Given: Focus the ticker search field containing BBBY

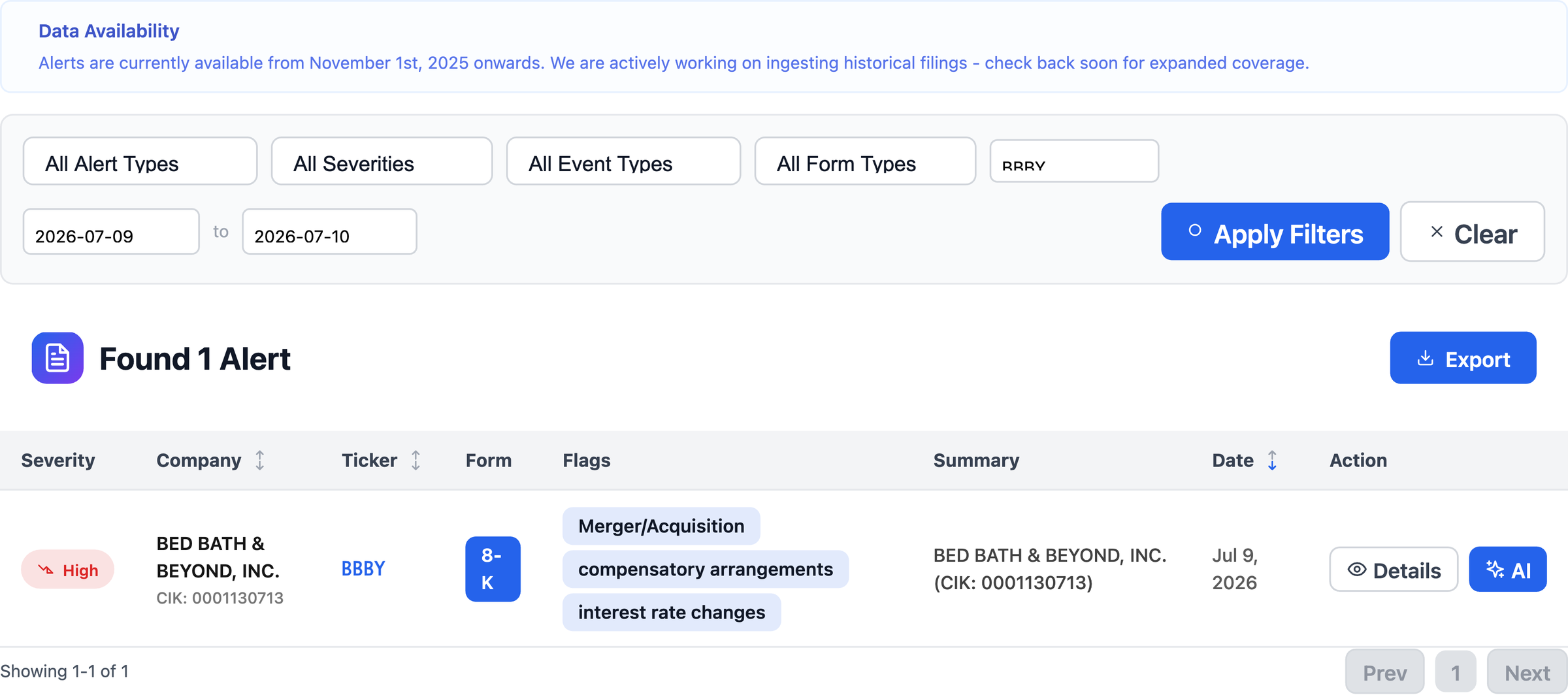Looking at the screenshot, I should point(1074,161).
